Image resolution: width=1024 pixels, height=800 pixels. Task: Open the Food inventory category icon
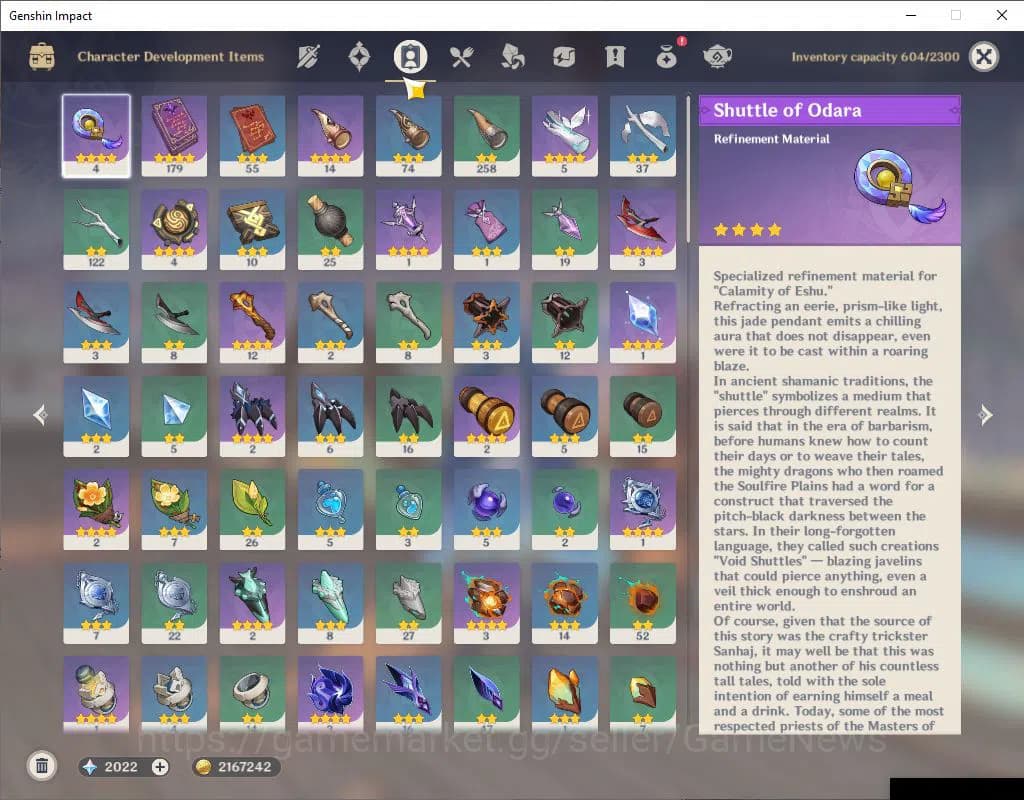[462, 57]
